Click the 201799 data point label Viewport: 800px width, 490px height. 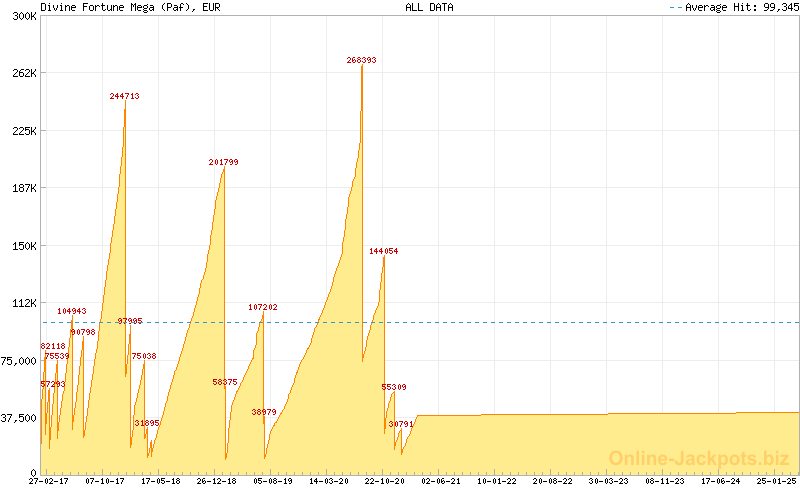pyautogui.click(x=223, y=162)
